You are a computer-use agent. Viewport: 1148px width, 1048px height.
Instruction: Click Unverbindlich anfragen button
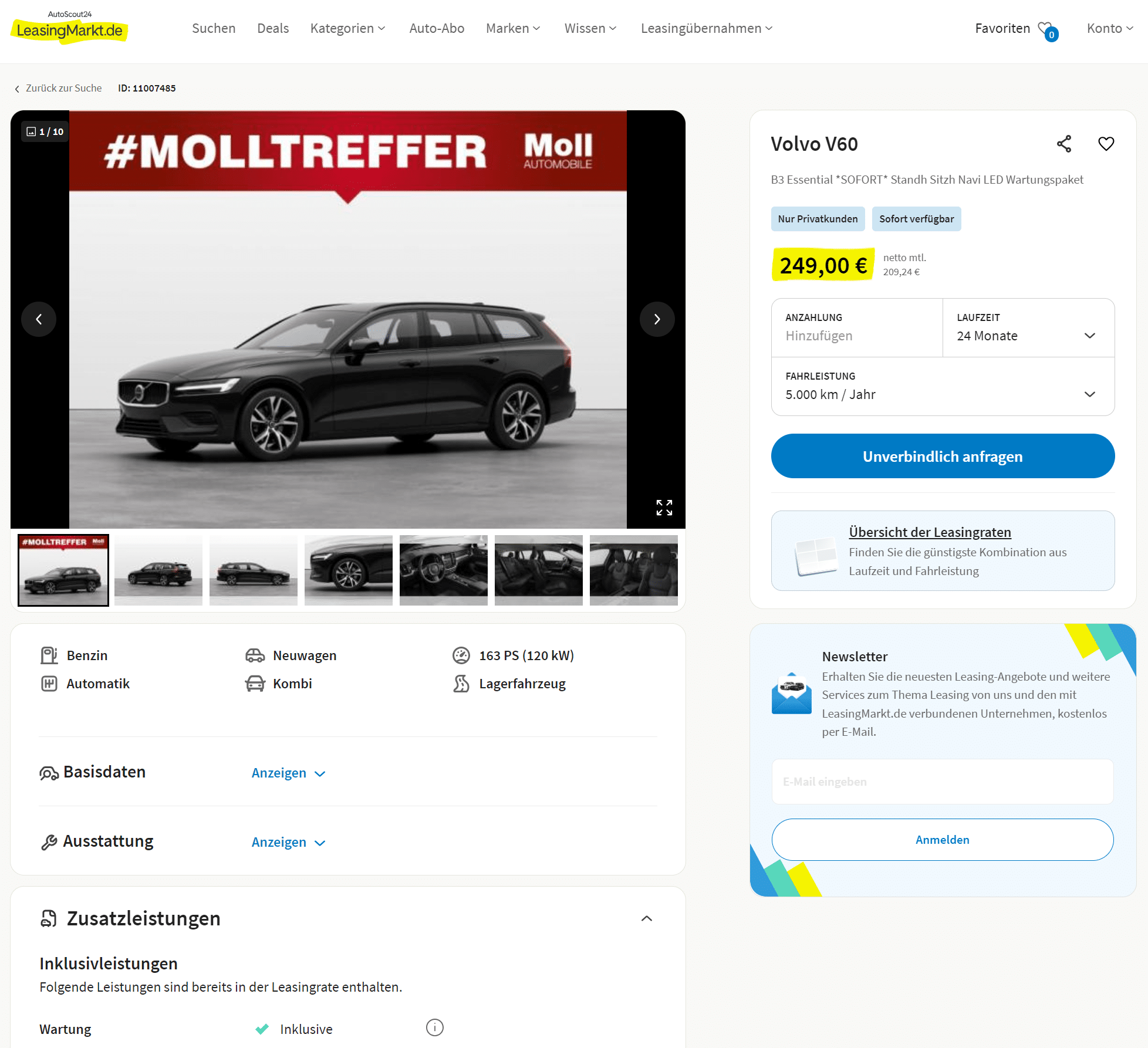point(943,456)
